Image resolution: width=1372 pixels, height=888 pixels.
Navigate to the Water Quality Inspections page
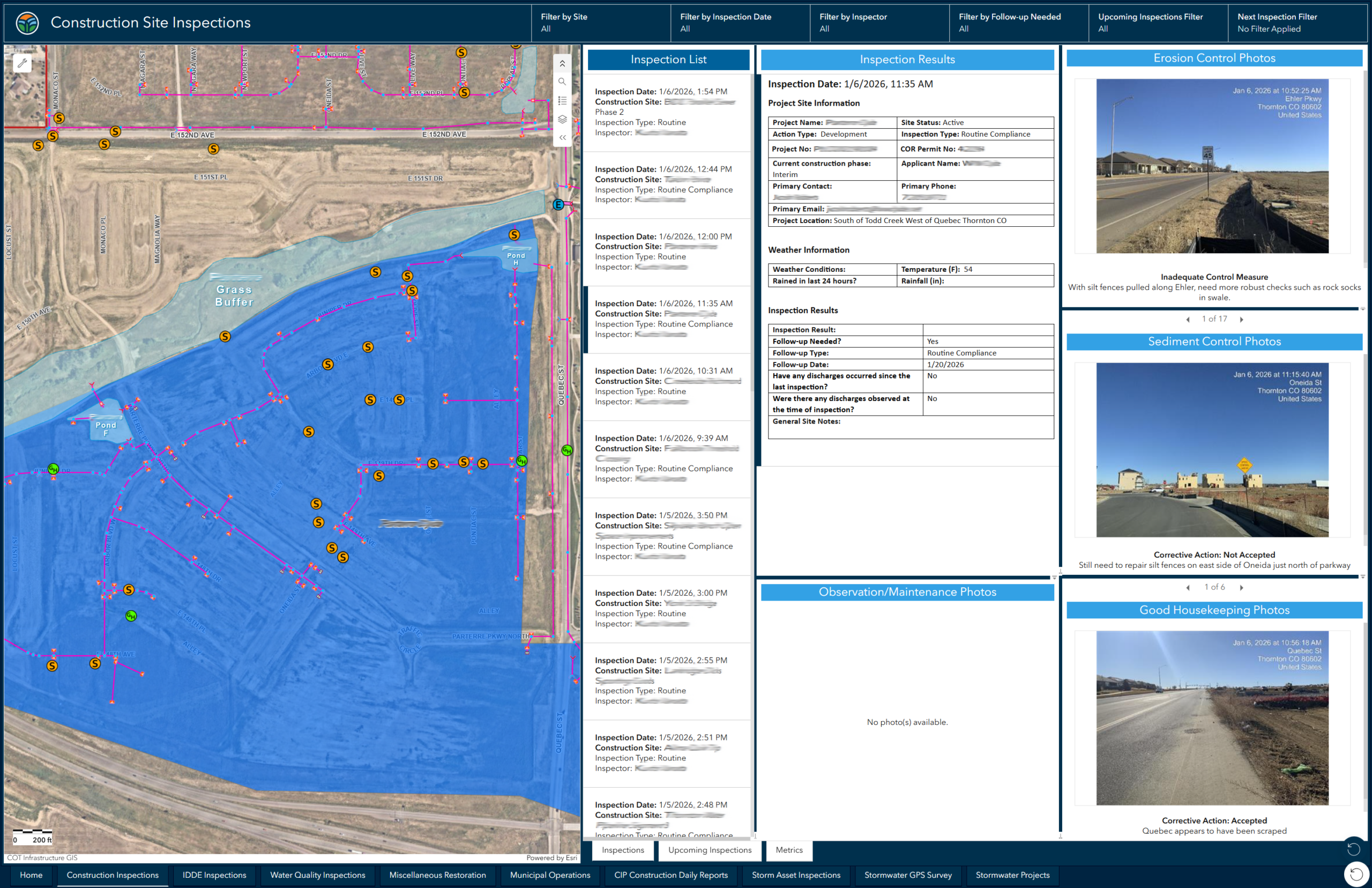click(x=317, y=875)
